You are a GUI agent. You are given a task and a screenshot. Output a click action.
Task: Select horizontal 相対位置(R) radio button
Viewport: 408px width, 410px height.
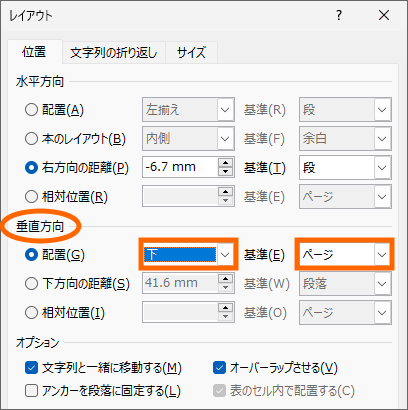coord(31,197)
